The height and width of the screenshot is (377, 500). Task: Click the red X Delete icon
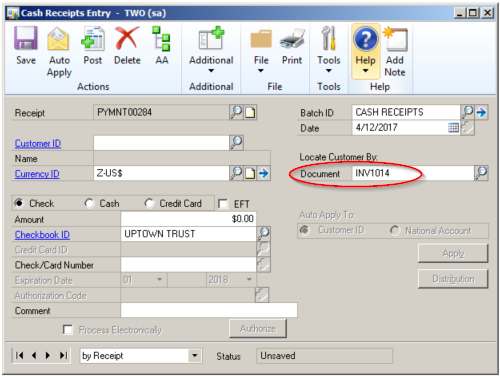tap(127, 39)
